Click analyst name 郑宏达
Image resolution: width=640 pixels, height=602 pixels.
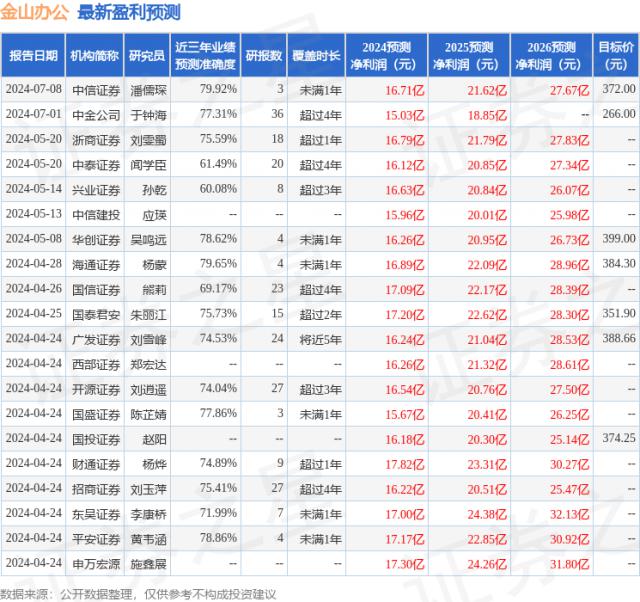click(x=148, y=364)
